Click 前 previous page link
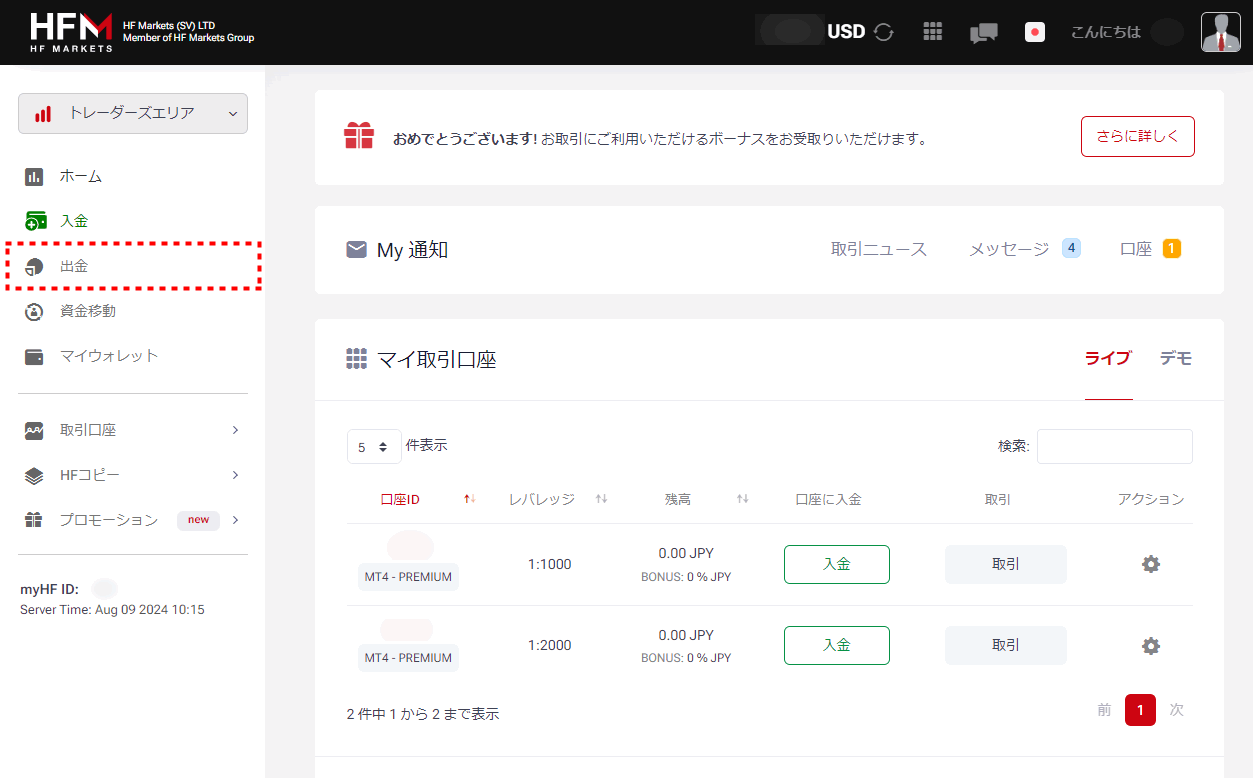This screenshot has width=1253, height=778. [x=1104, y=710]
